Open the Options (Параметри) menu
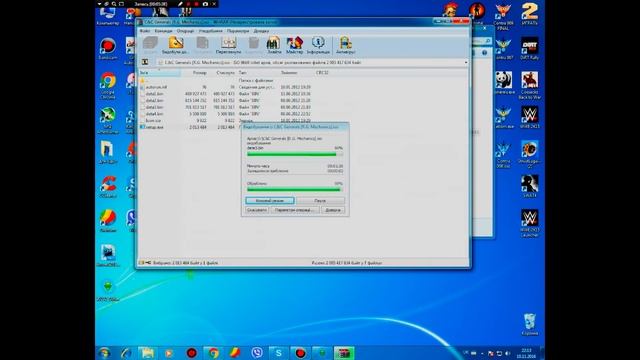 click(x=238, y=31)
